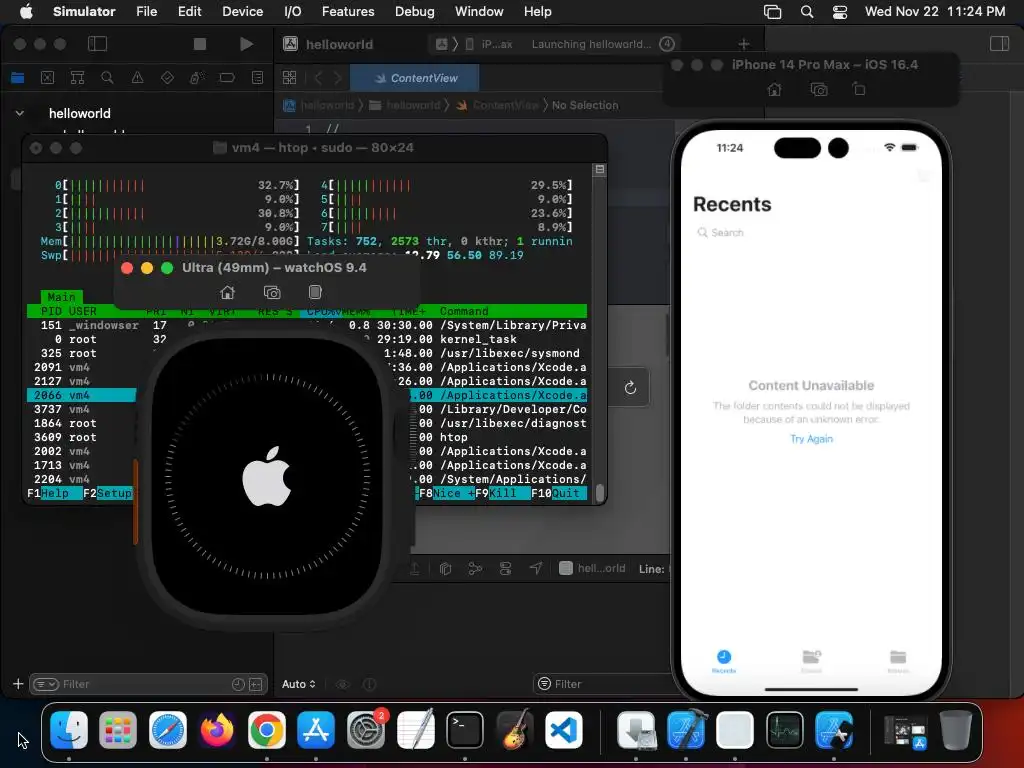The image size is (1024, 768).
Task: Click htop F2 Setup
Action: [108, 493]
